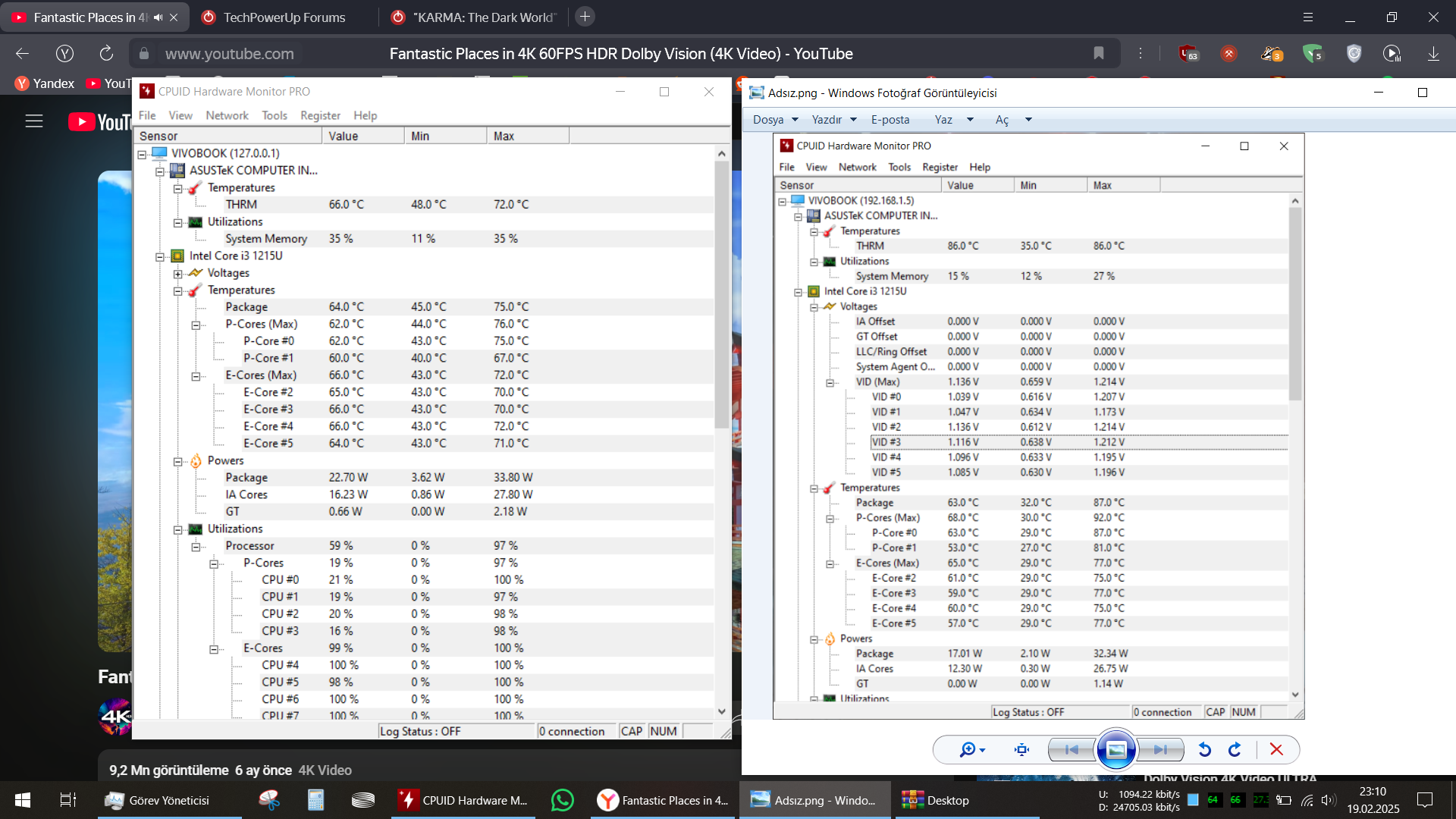Click the left Hardware Monitor vertical scrollbar
This screenshot has height=819, width=1456.
[x=721, y=295]
